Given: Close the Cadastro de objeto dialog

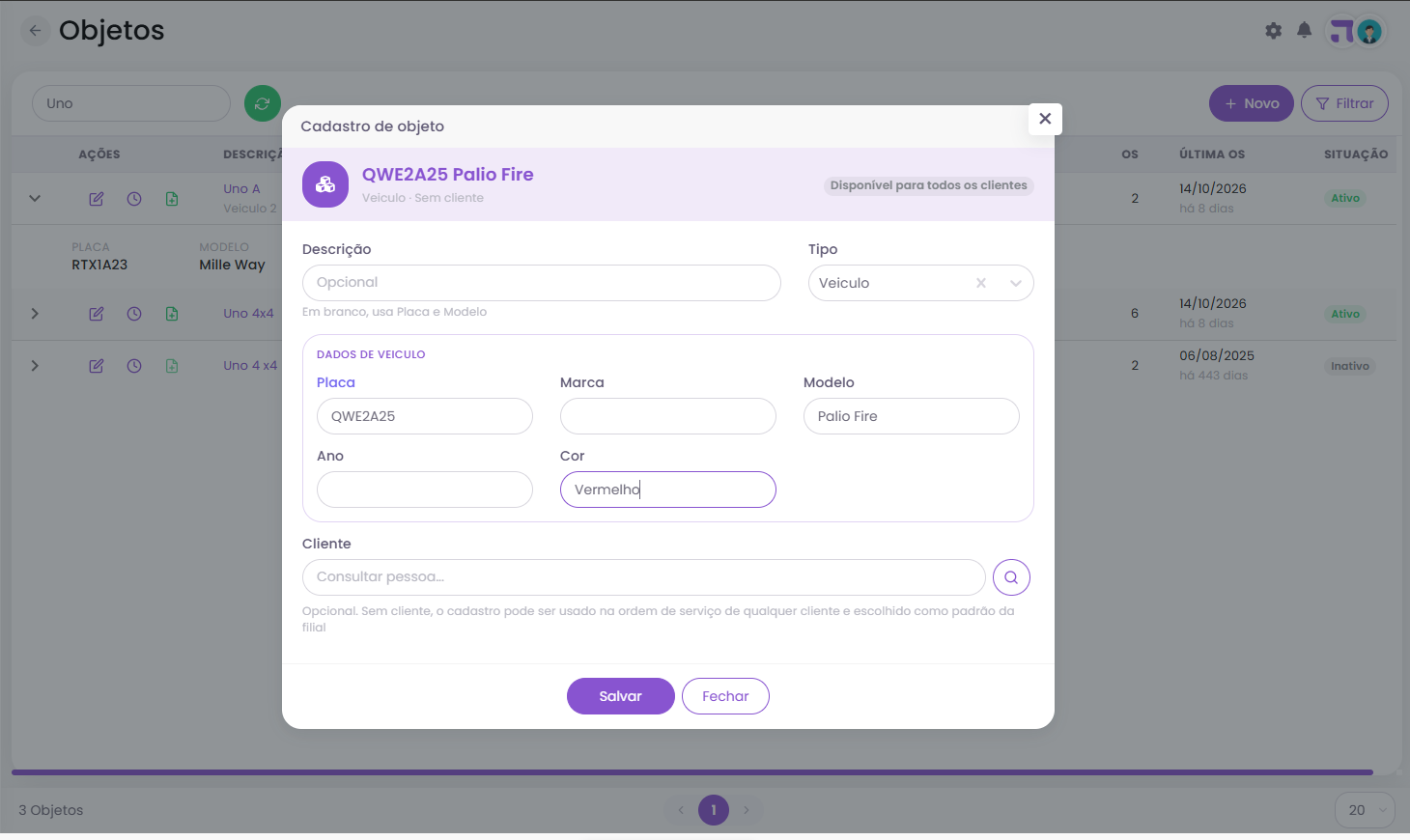Looking at the screenshot, I should click(x=1045, y=119).
